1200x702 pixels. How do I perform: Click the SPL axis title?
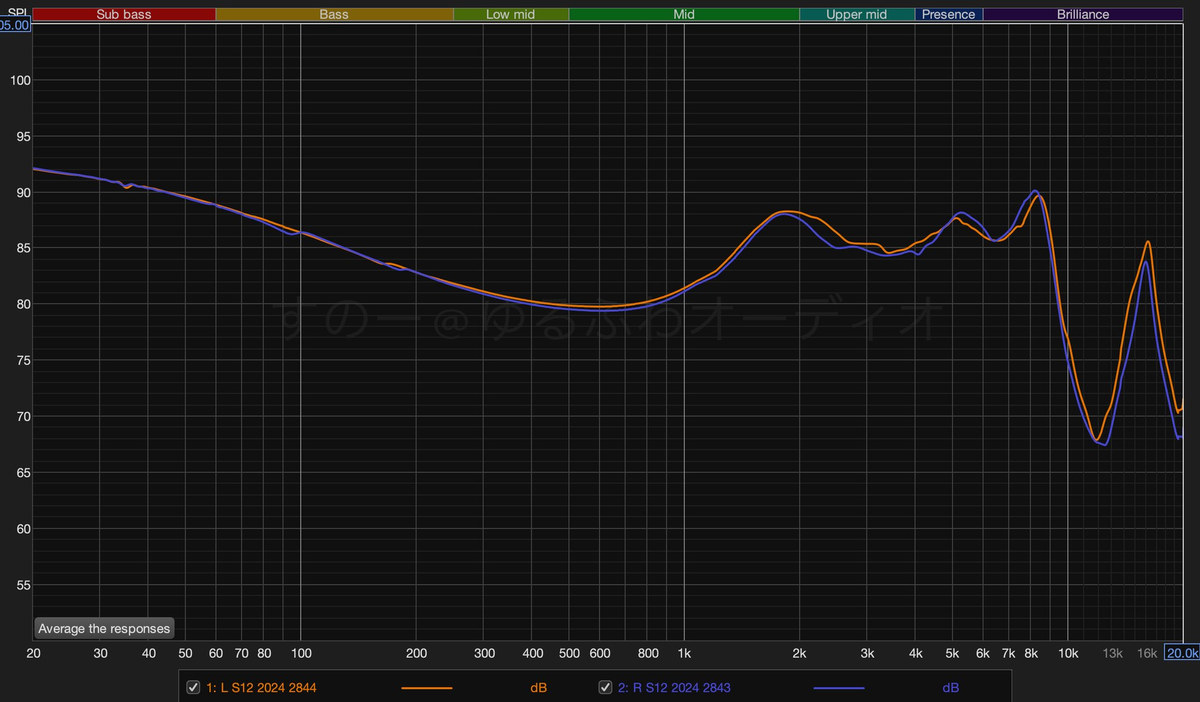[x=17, y=12]
